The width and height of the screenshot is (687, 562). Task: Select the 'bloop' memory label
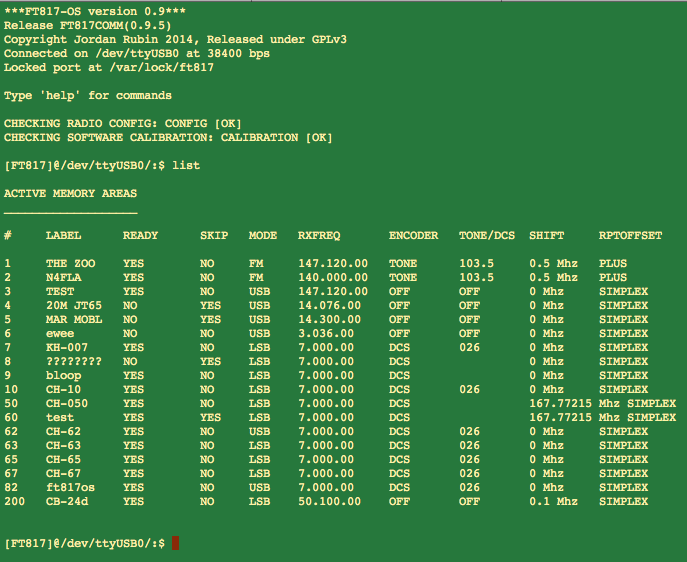click(x=64, y=376)
